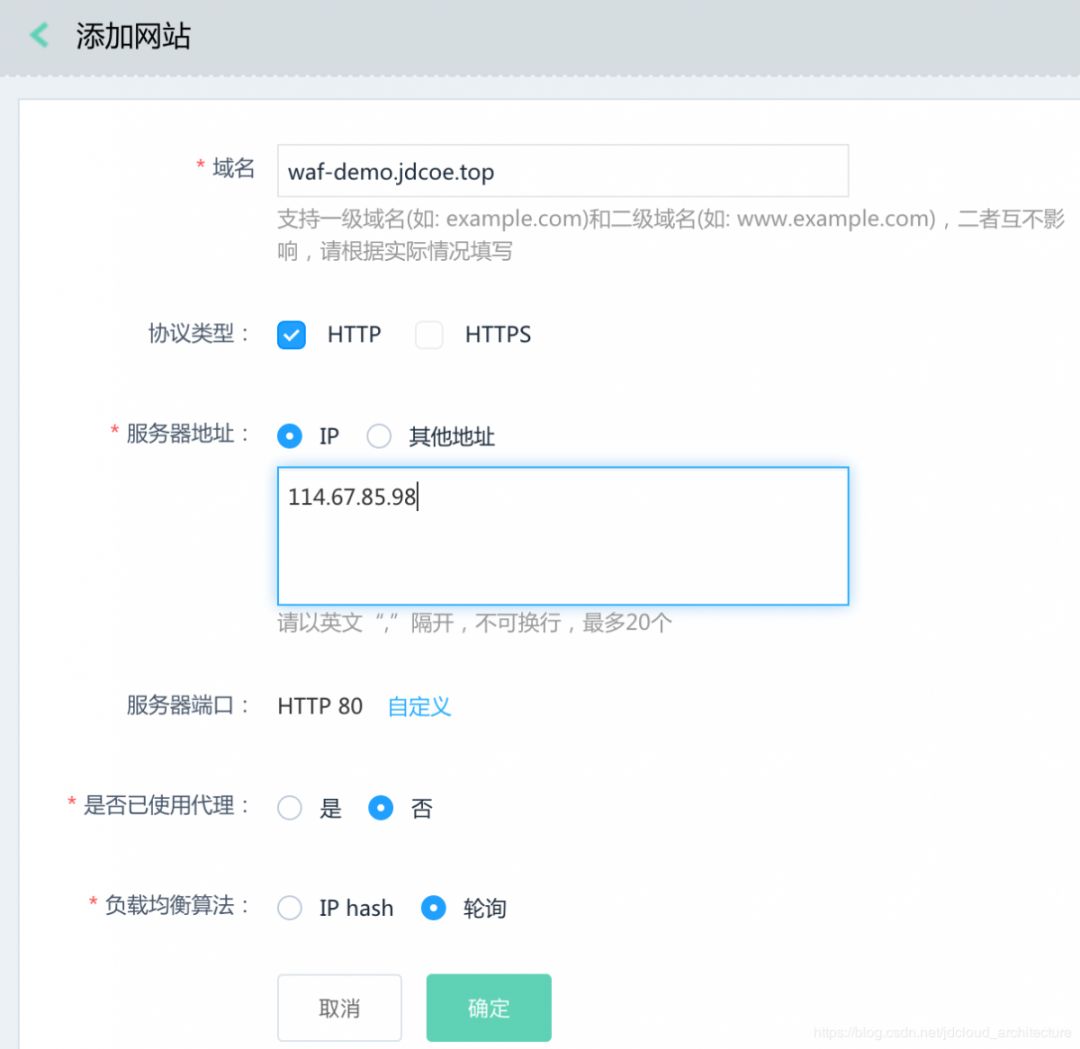Select 否 for proxy usage
Screen dimensions: 1080x1049
(x=381, y=808)
